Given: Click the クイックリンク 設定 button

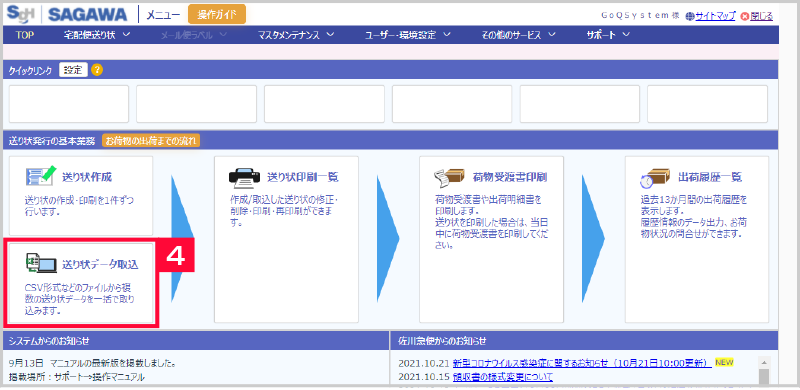Looking at the screenshot, I should [x=73, y=70].
